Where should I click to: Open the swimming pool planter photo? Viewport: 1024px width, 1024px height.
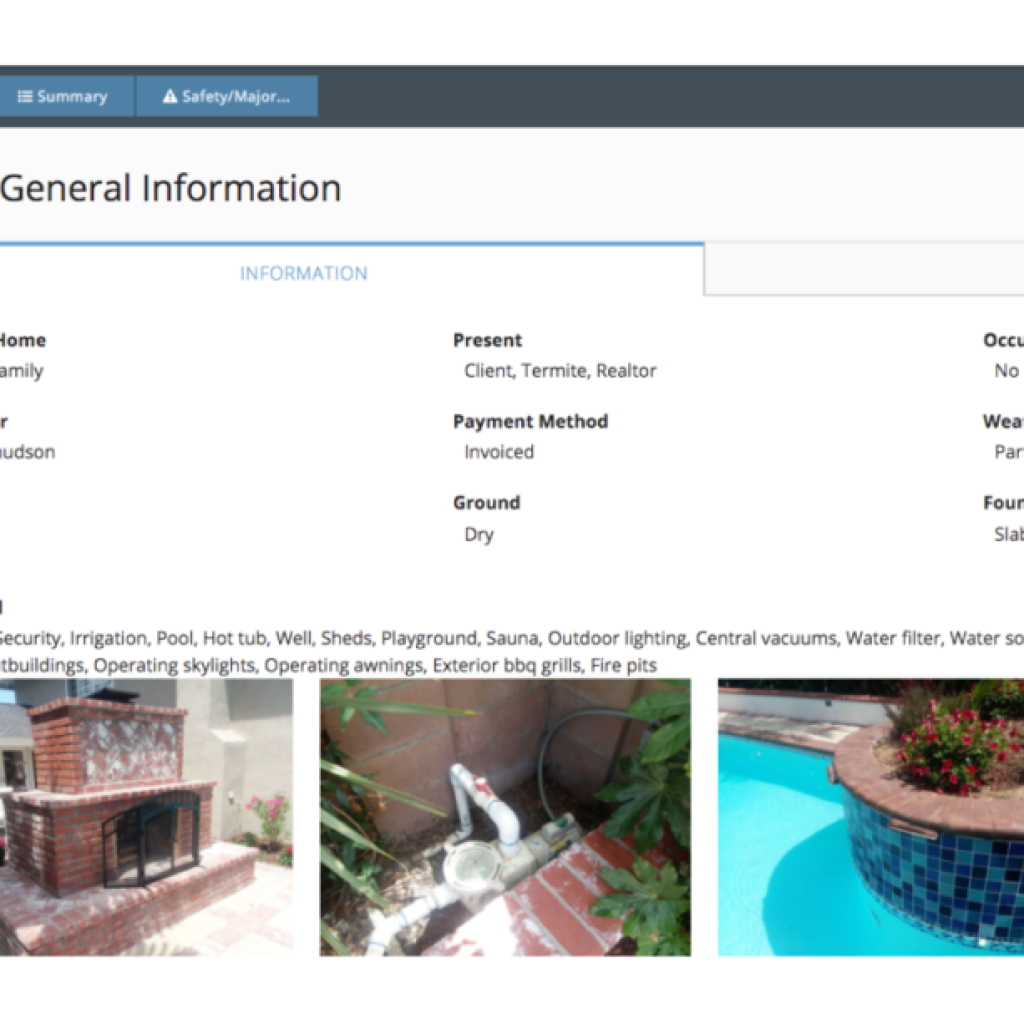[870, 817]
